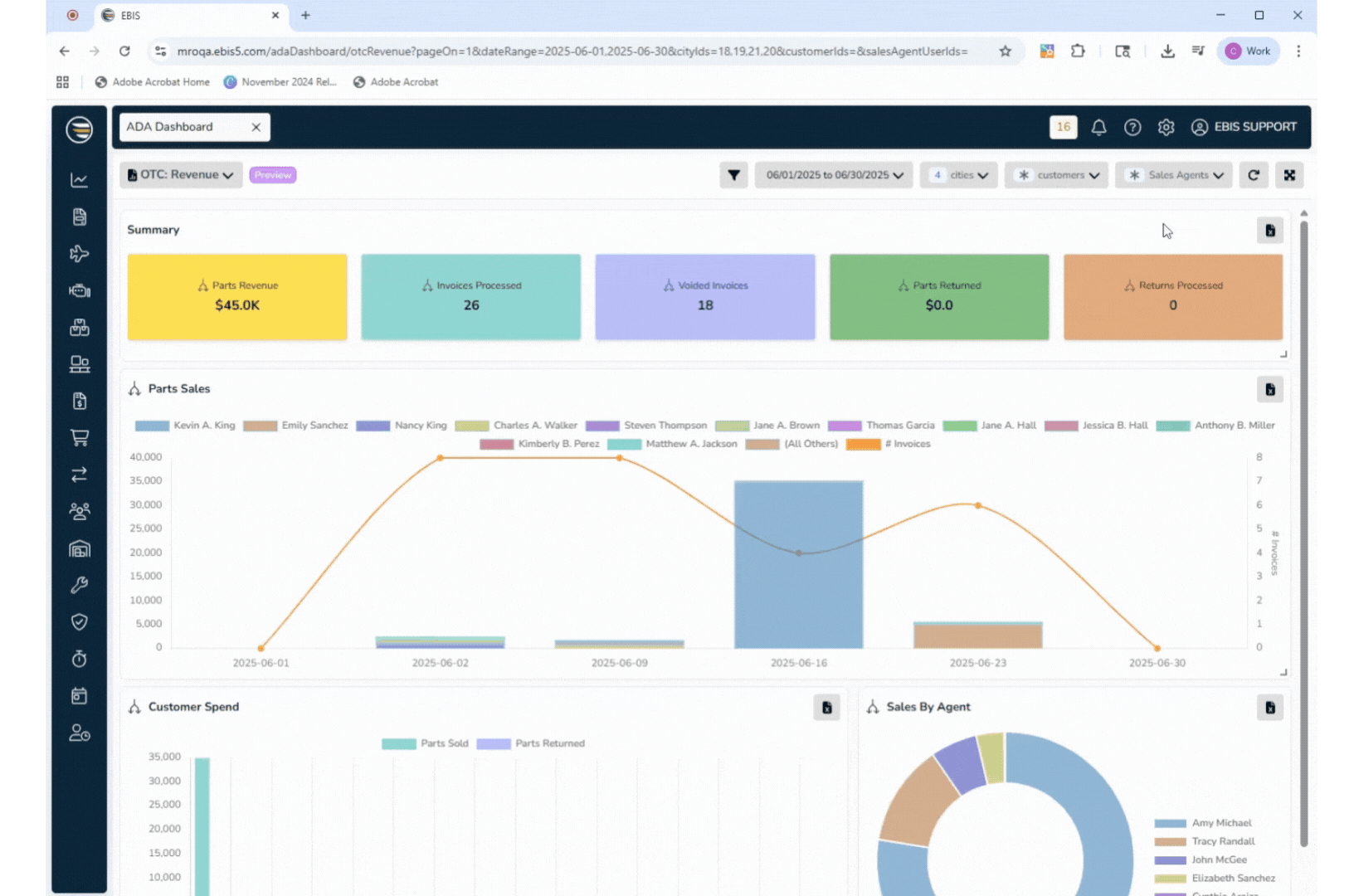Screen dimensions: 1354x896
Task: Open the OTC: Revenue report menu
Action: 181,175
